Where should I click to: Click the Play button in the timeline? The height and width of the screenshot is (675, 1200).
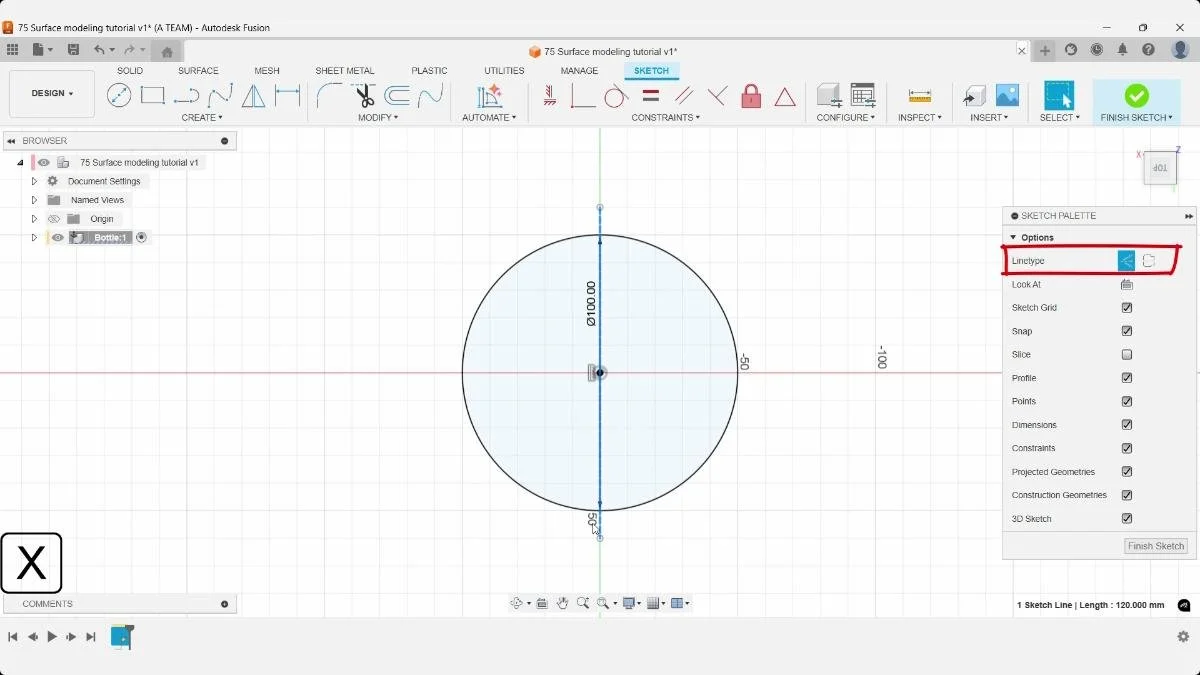click(x=52, y=637)
